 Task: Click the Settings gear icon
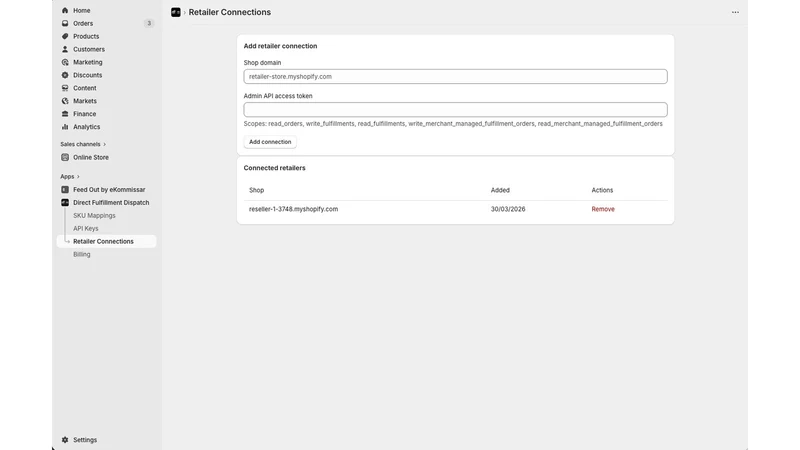(65, 440)
